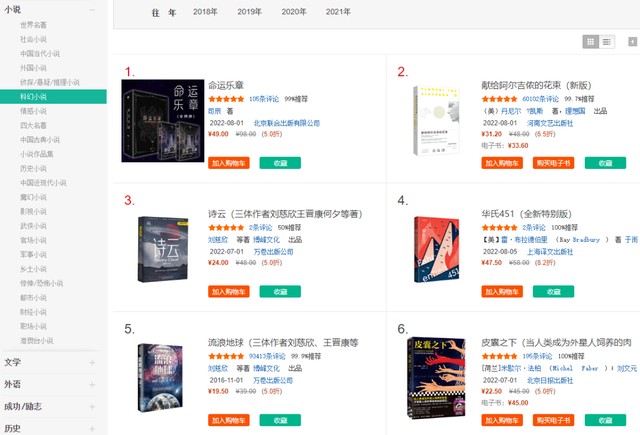
Task: Collapse the 小说 category with minus icon
Action: click(x=92, y=9)
